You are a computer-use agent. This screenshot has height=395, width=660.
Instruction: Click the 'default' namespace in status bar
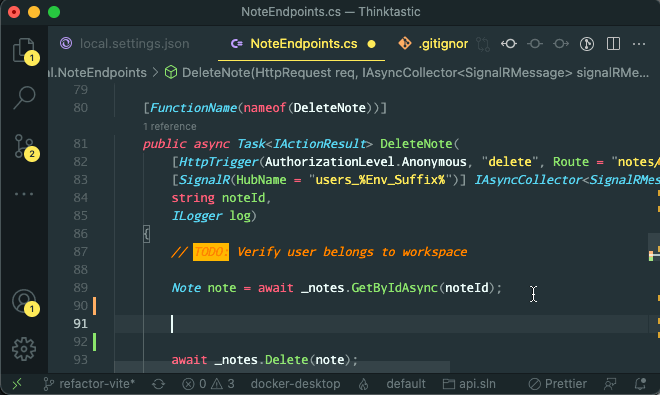[x=406, y=384]
